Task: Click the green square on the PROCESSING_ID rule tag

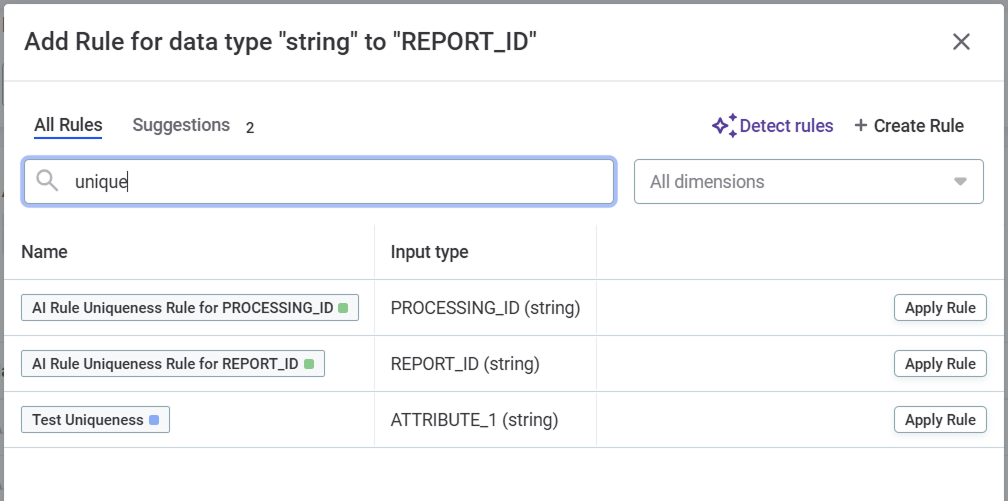Action: point(343,308)
